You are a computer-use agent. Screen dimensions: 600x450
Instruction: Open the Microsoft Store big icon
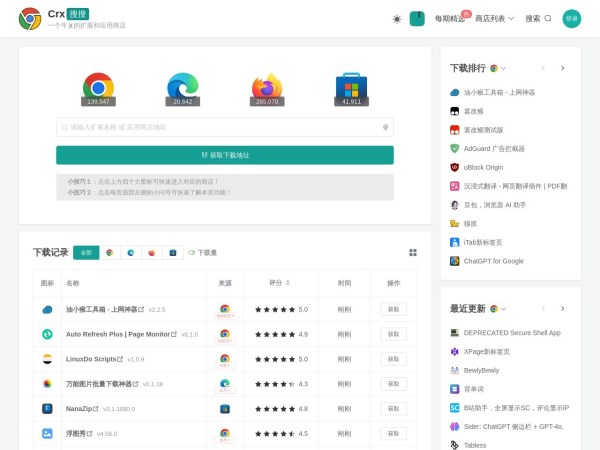(x=351, y=89)
